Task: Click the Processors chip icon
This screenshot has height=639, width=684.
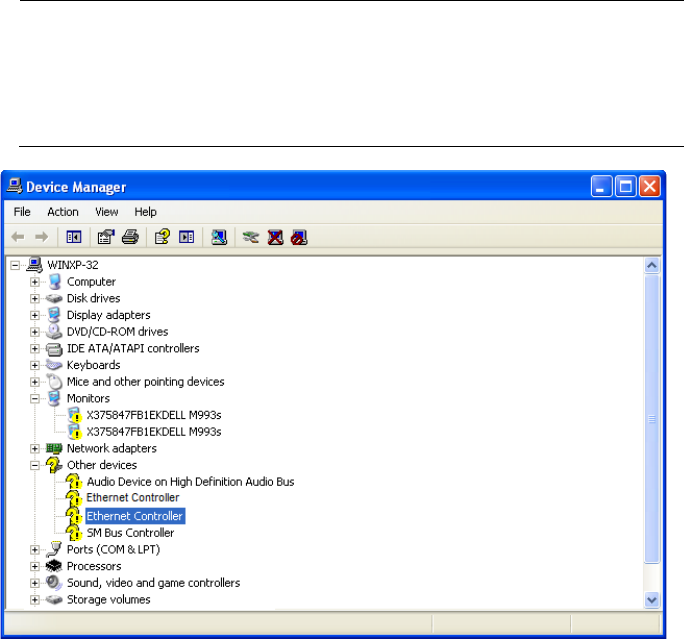Action: (x=54, y=566)
